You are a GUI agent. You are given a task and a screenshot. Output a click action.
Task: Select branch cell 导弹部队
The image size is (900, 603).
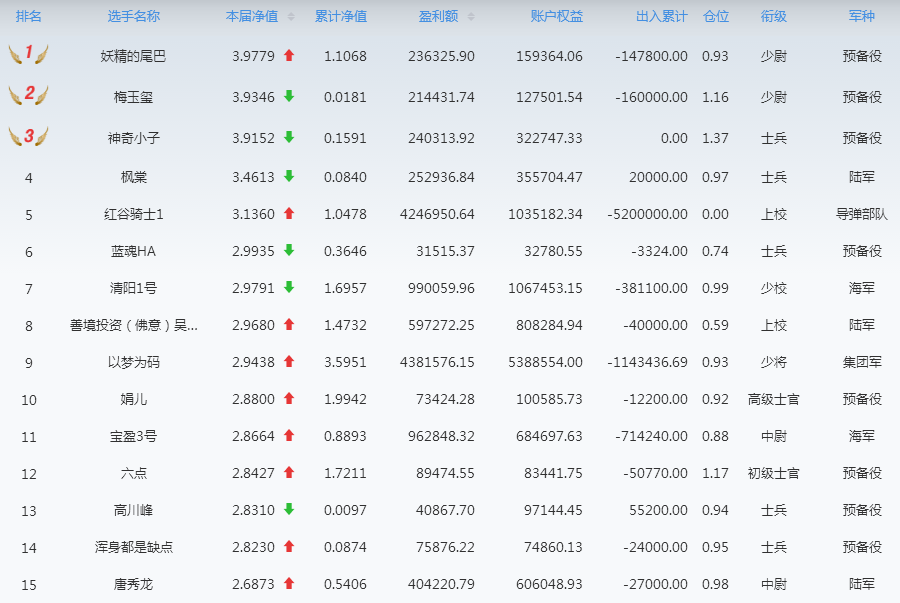point(862,215)
